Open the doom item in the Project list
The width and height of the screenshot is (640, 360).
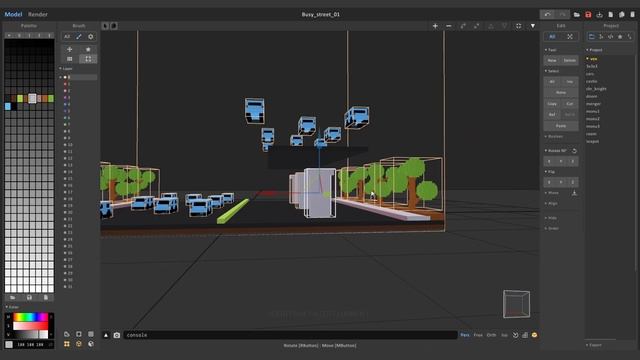coord(591,96)
